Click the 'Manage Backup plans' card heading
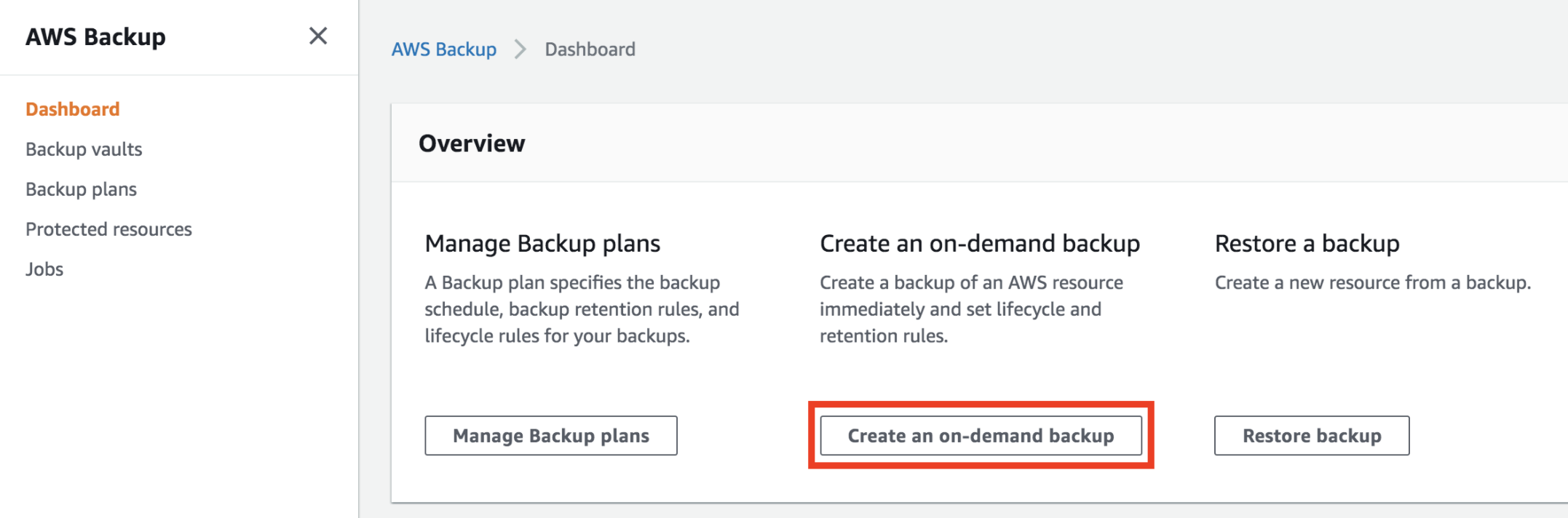Screen dimensions: 1568x518 tap(542, 244)
